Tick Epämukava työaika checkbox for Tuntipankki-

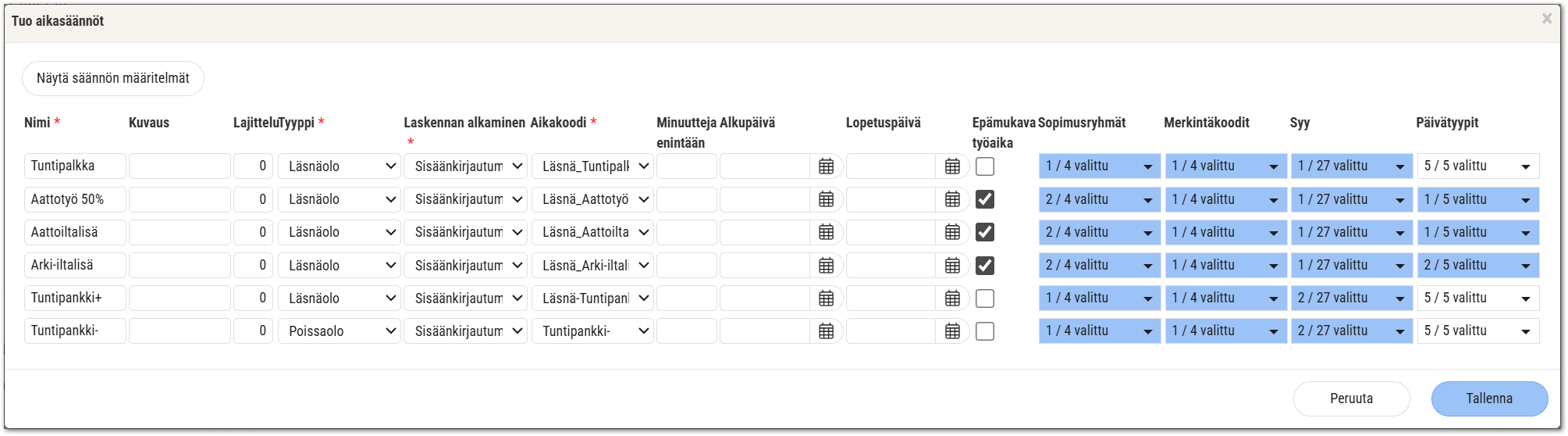coord(985,331)
